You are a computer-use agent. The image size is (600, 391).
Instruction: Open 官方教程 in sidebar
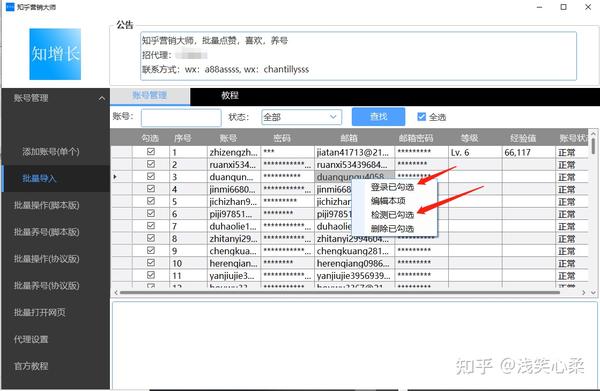tap(31, 366)
